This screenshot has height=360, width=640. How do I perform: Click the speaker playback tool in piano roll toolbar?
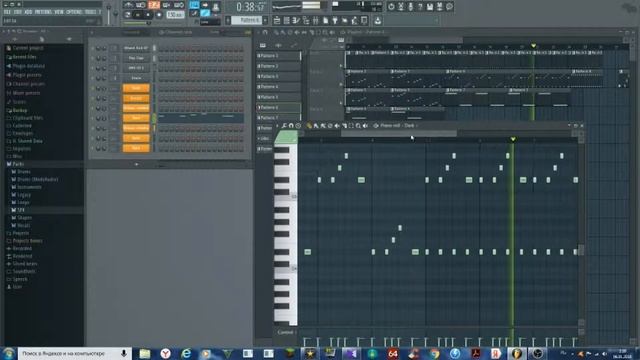365,126
